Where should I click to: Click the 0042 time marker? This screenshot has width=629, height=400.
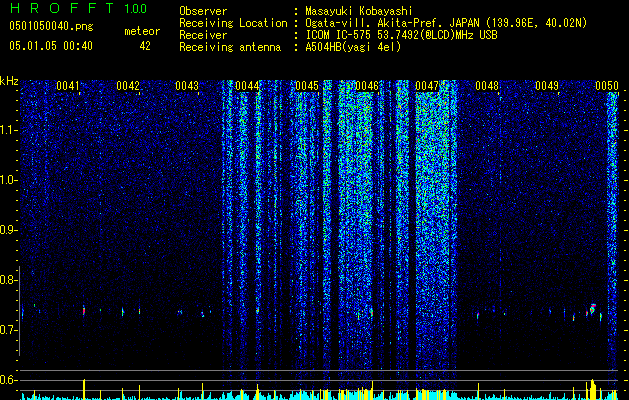(128, 86)
